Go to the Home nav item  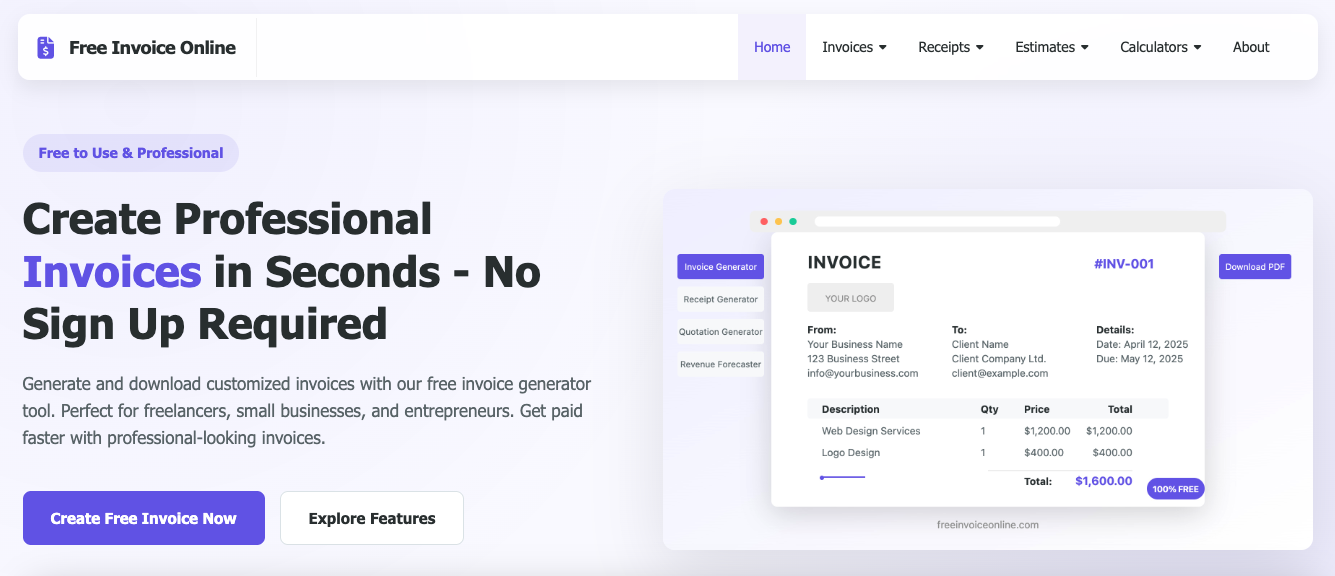pyautogui.click(x=772, y=47)
